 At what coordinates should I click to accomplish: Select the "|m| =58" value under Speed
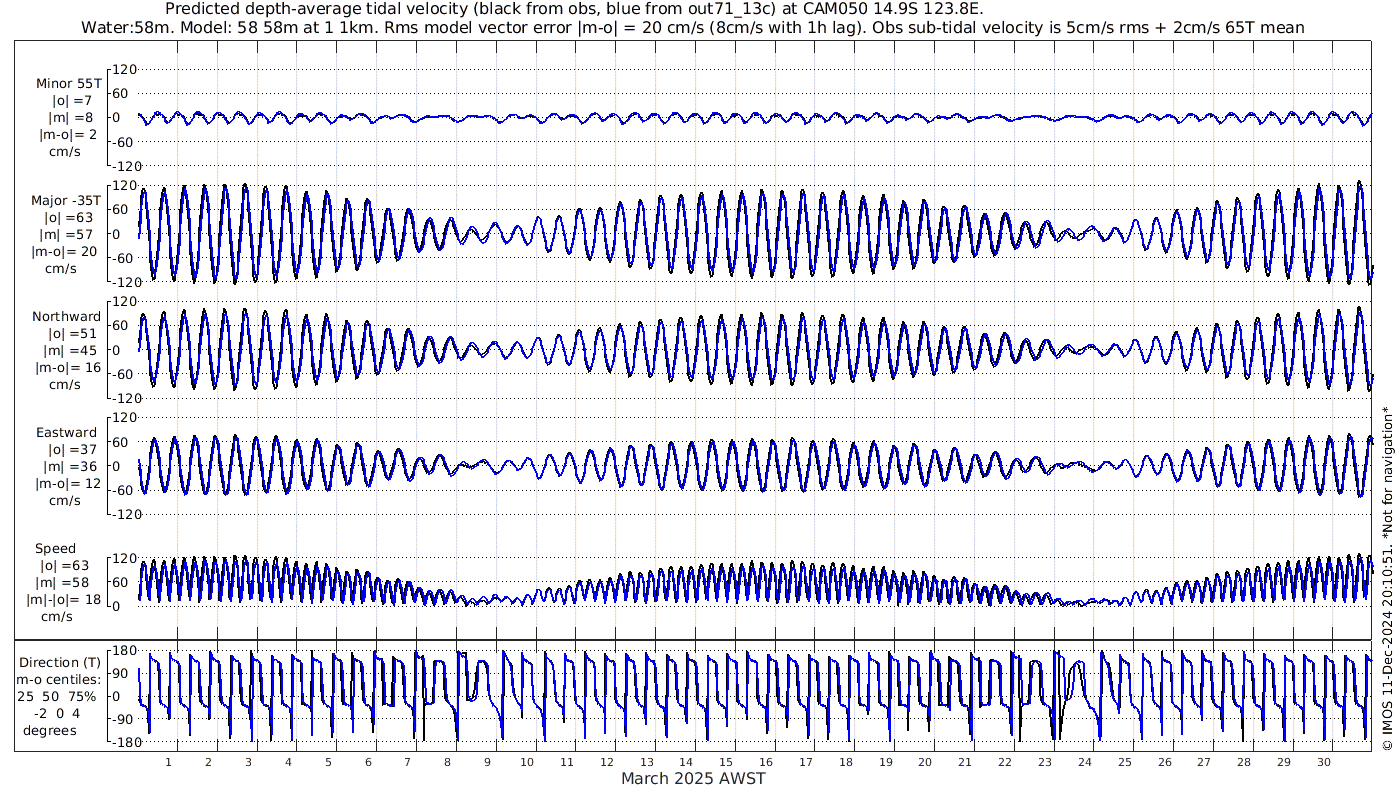pos(64,582)
